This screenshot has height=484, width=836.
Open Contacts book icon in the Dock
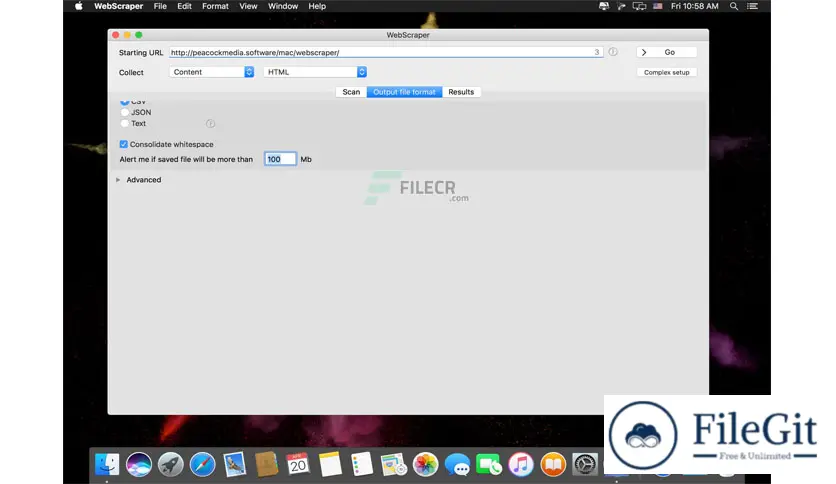(x=266, y=464)
